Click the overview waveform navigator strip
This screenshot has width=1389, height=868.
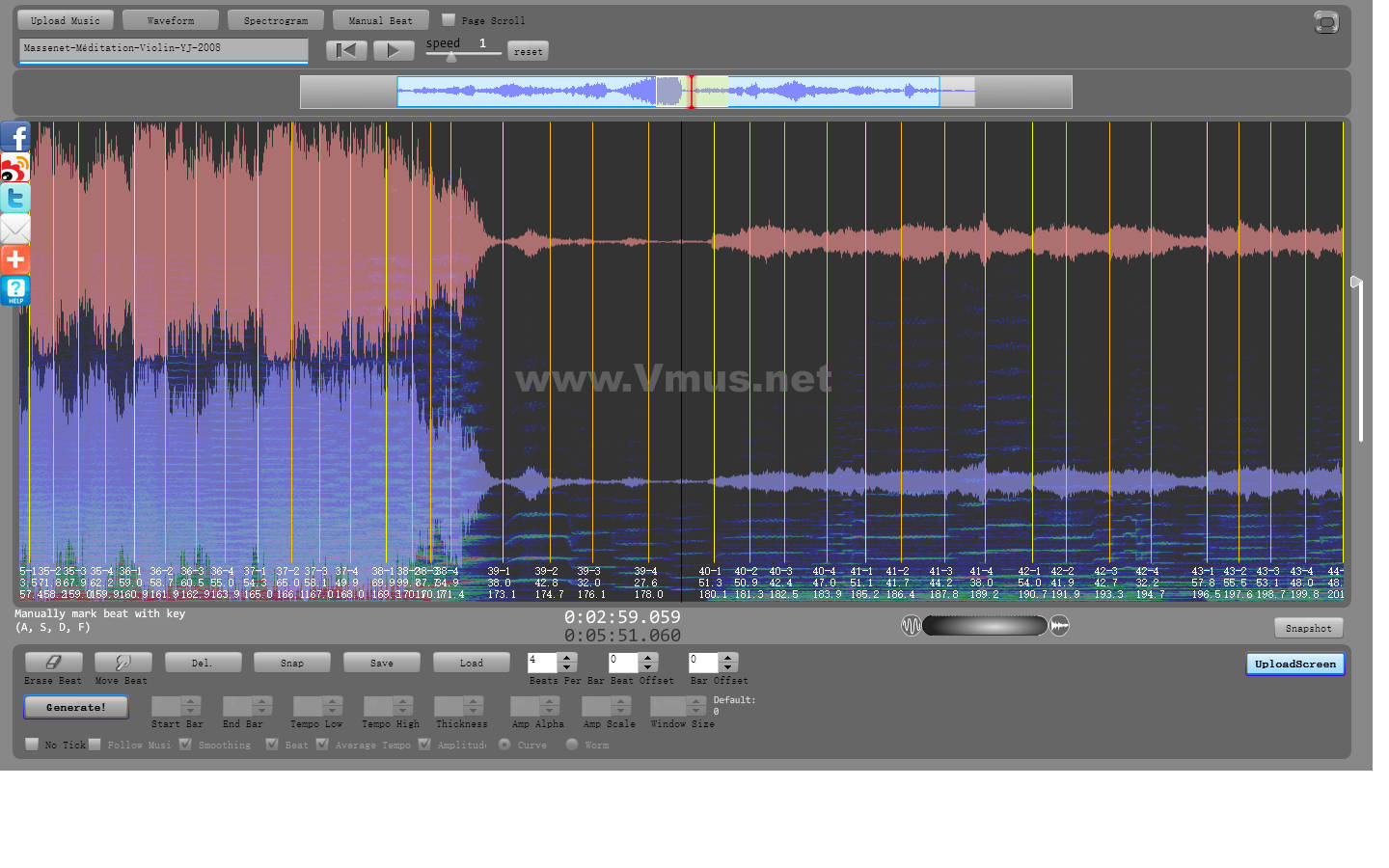click(686, 92)
